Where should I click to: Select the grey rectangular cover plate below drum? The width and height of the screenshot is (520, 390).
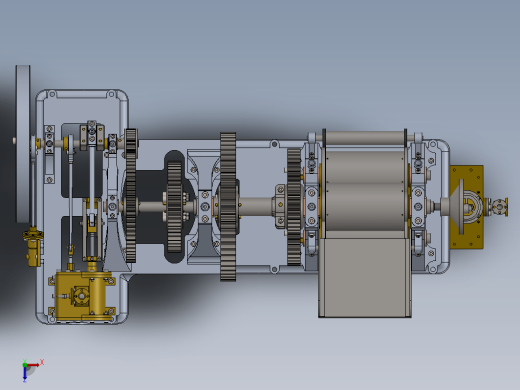pyautogui.click(x=365, y=277)
